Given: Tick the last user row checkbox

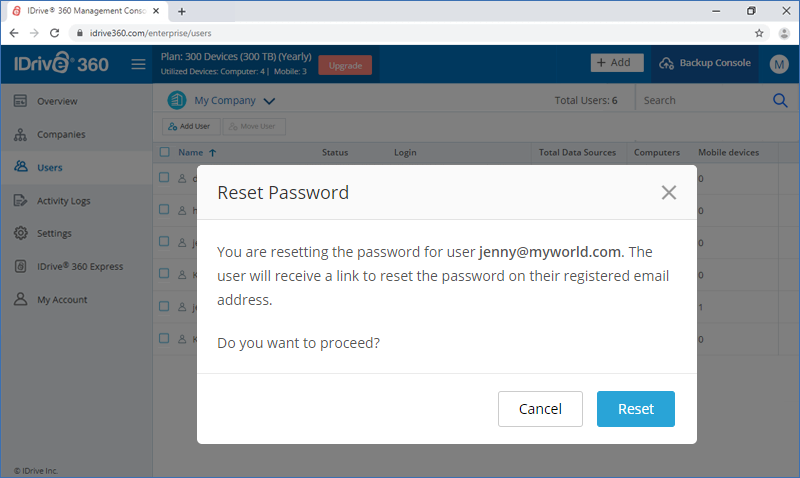Looking at the screenshot, I should pyautogui.click(x=164, y=338).
